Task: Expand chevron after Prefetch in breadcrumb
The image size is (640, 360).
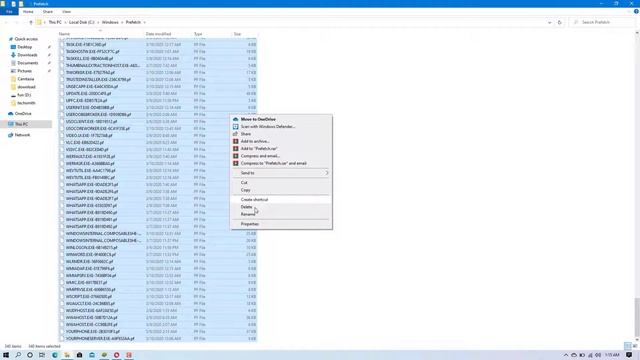Action: pos(144,22)
